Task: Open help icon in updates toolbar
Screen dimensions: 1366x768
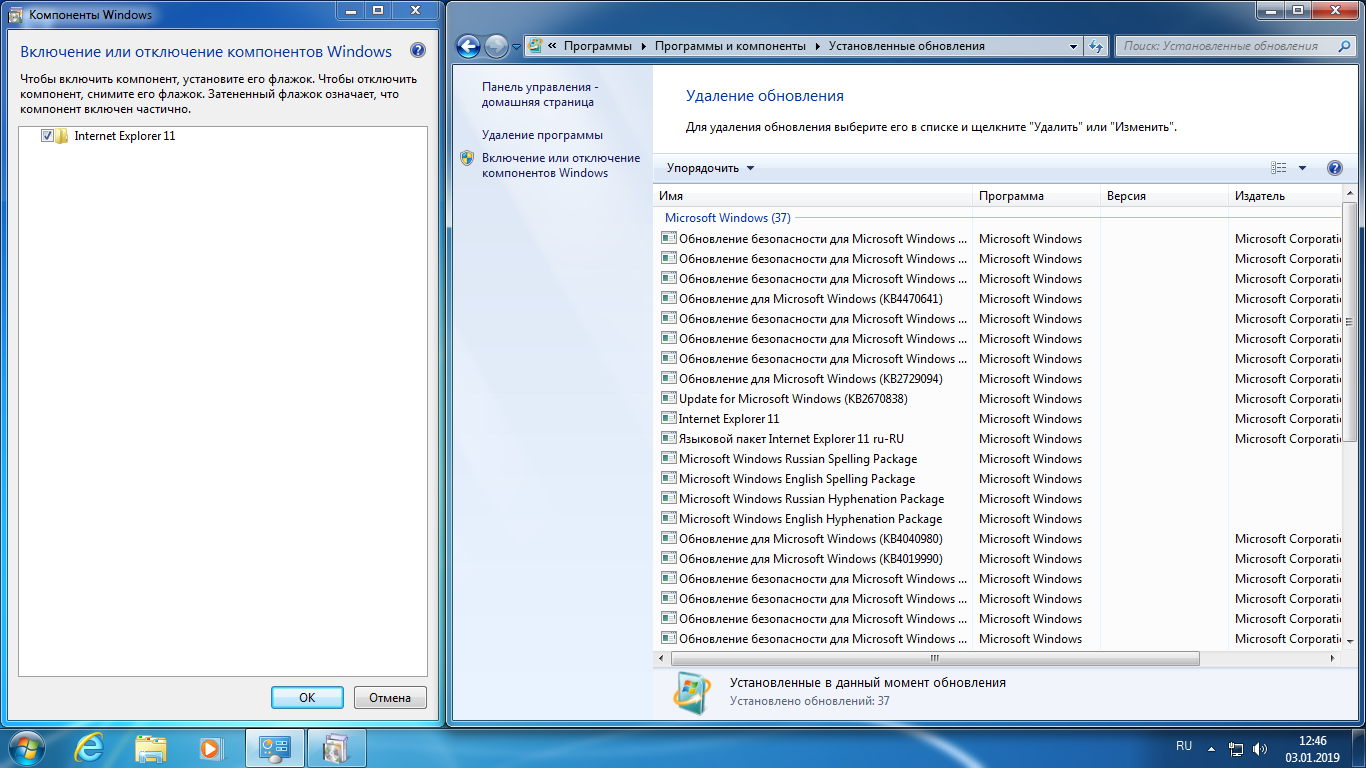Action: pyautogui.click(x=1334, y=168)
